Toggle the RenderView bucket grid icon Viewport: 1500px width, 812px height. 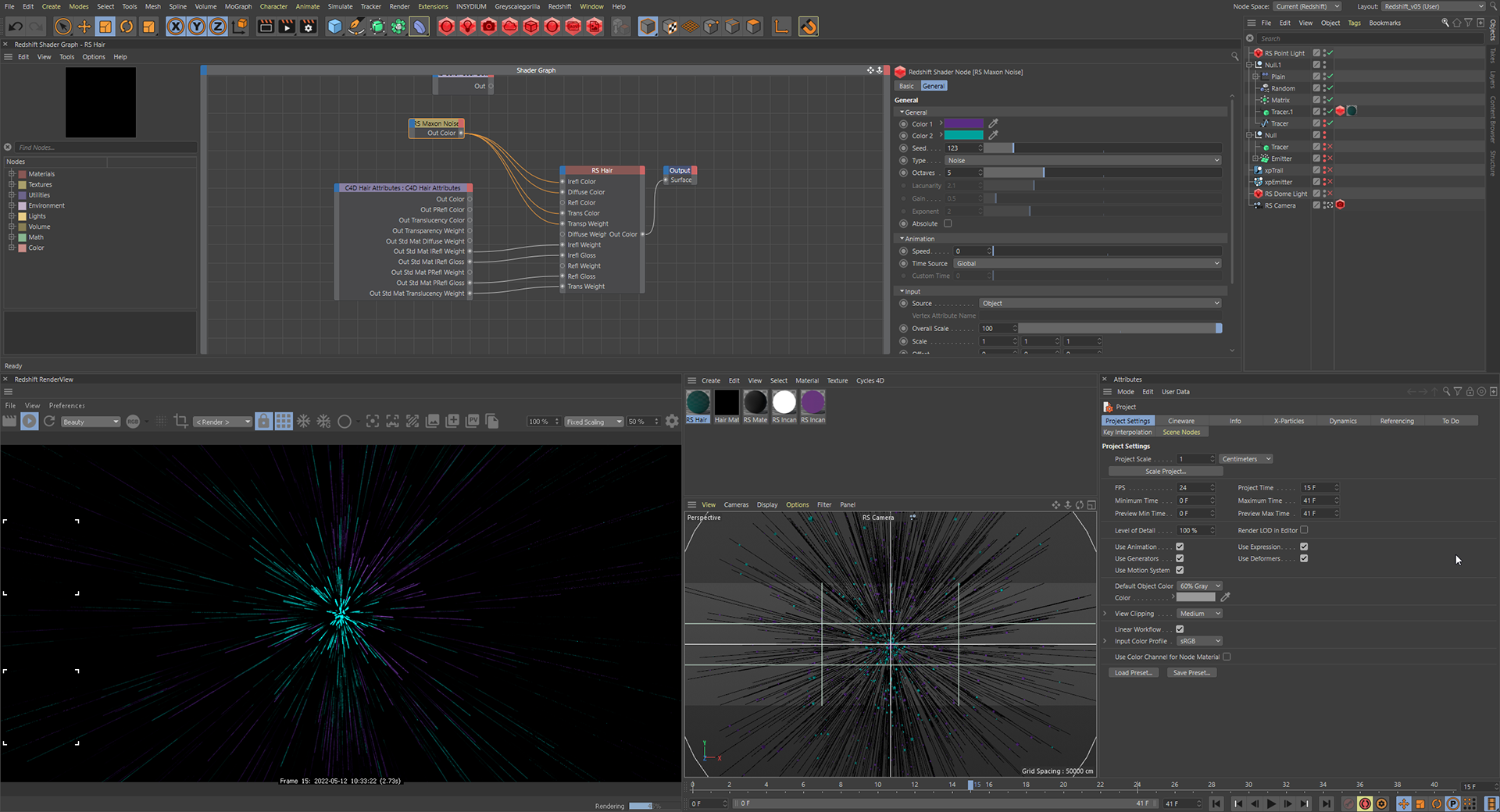(284, 422)
